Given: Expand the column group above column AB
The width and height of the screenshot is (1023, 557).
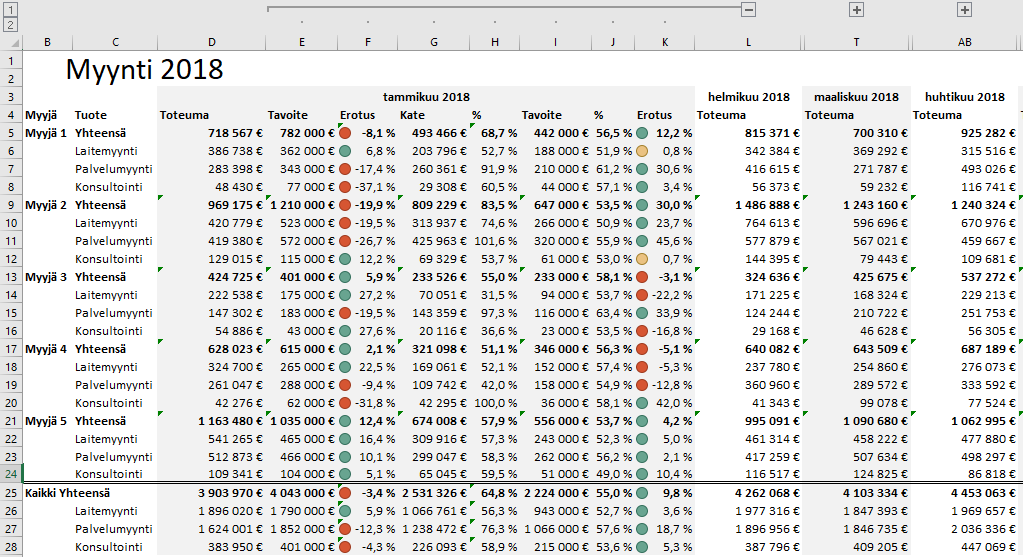Looking at the screenshot, I should point(964,9).
